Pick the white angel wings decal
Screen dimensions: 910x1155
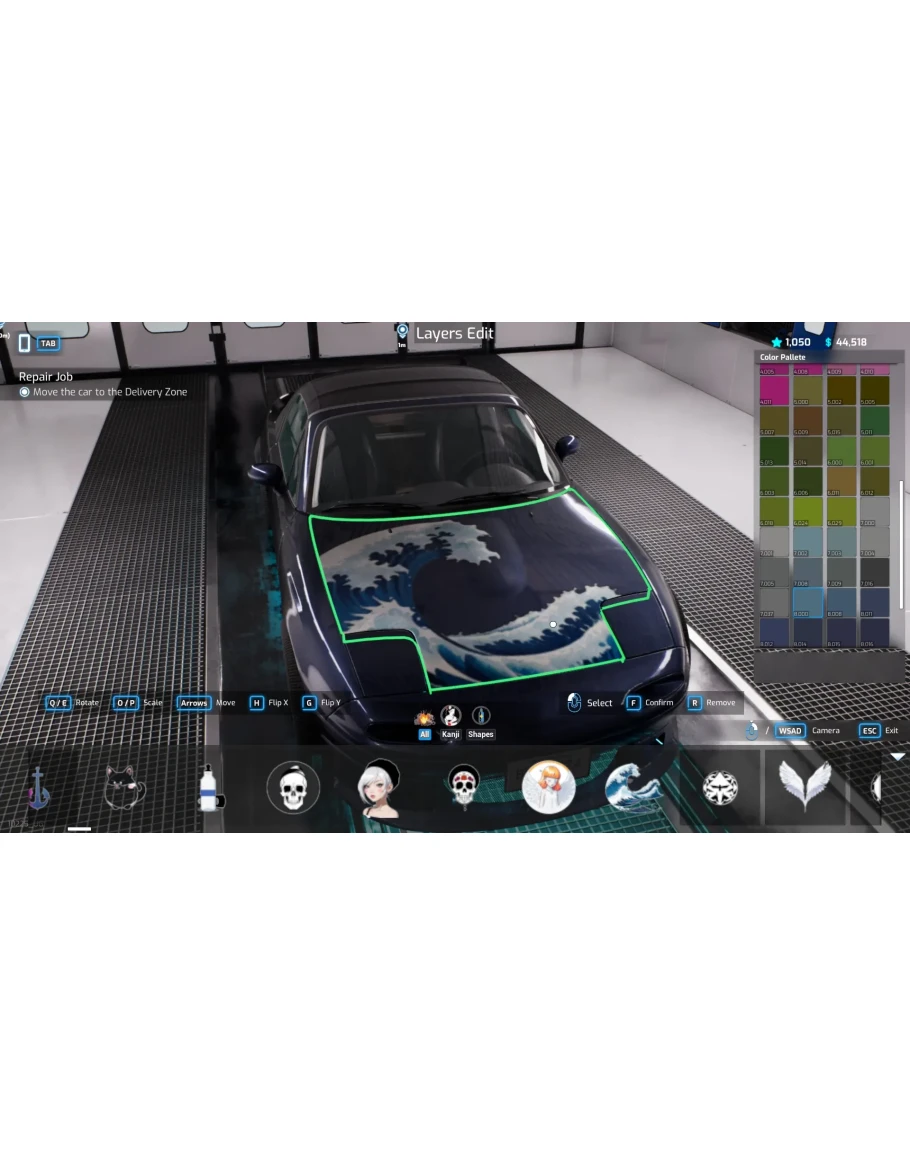click(805, 788)
